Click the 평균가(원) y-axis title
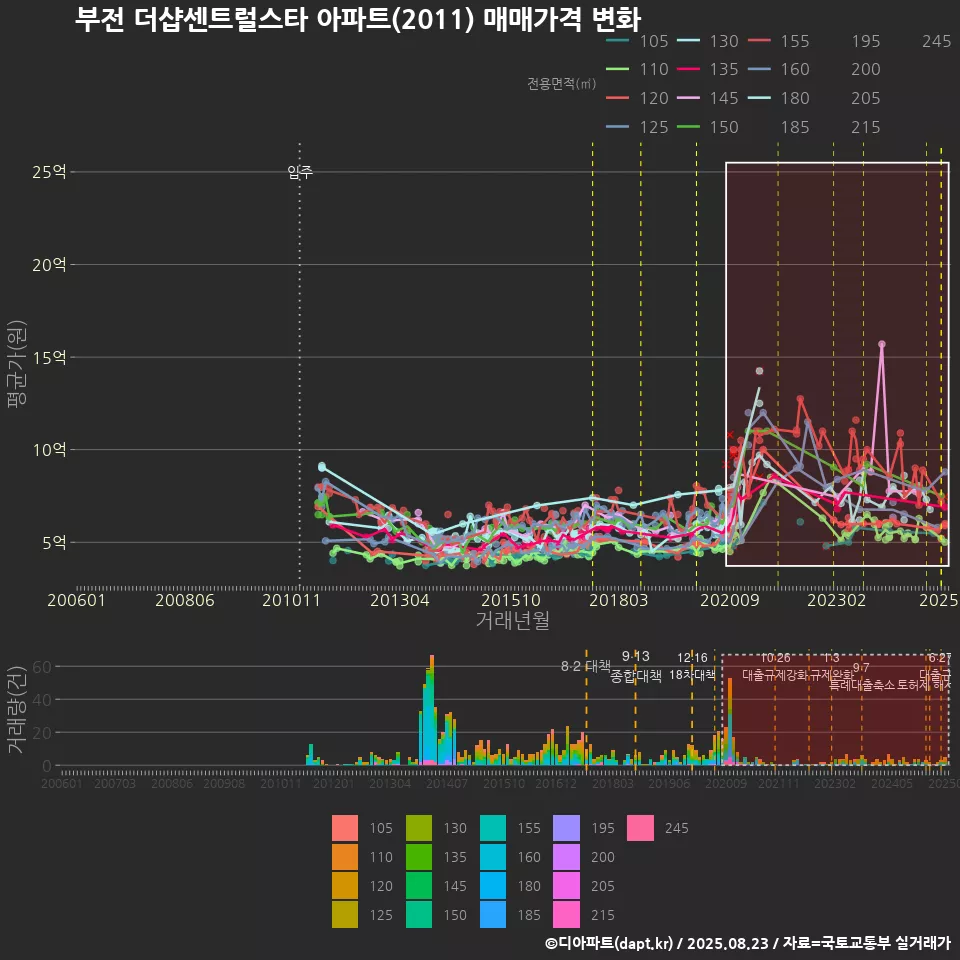960x960 pixels. (17, 363)
